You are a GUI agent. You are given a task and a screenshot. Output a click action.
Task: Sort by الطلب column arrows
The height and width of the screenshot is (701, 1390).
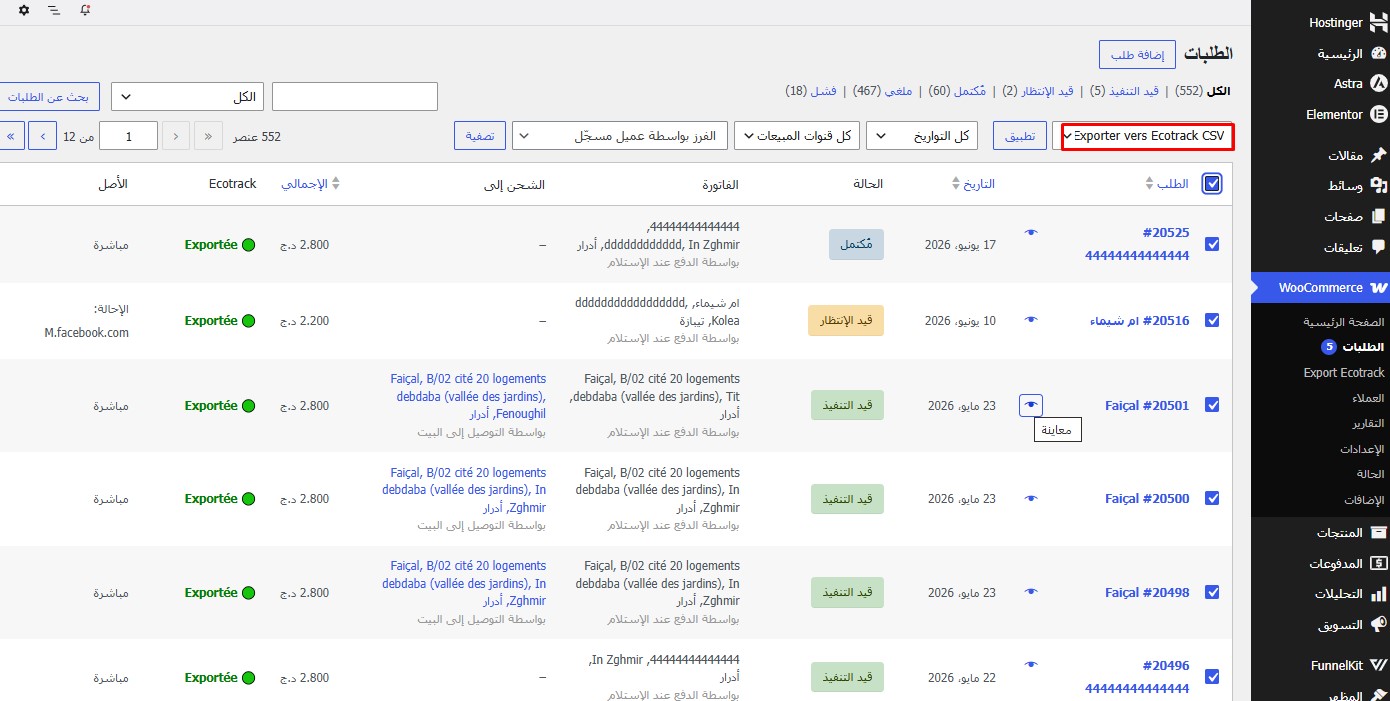pyautogui.click(x=1148, y=184)
